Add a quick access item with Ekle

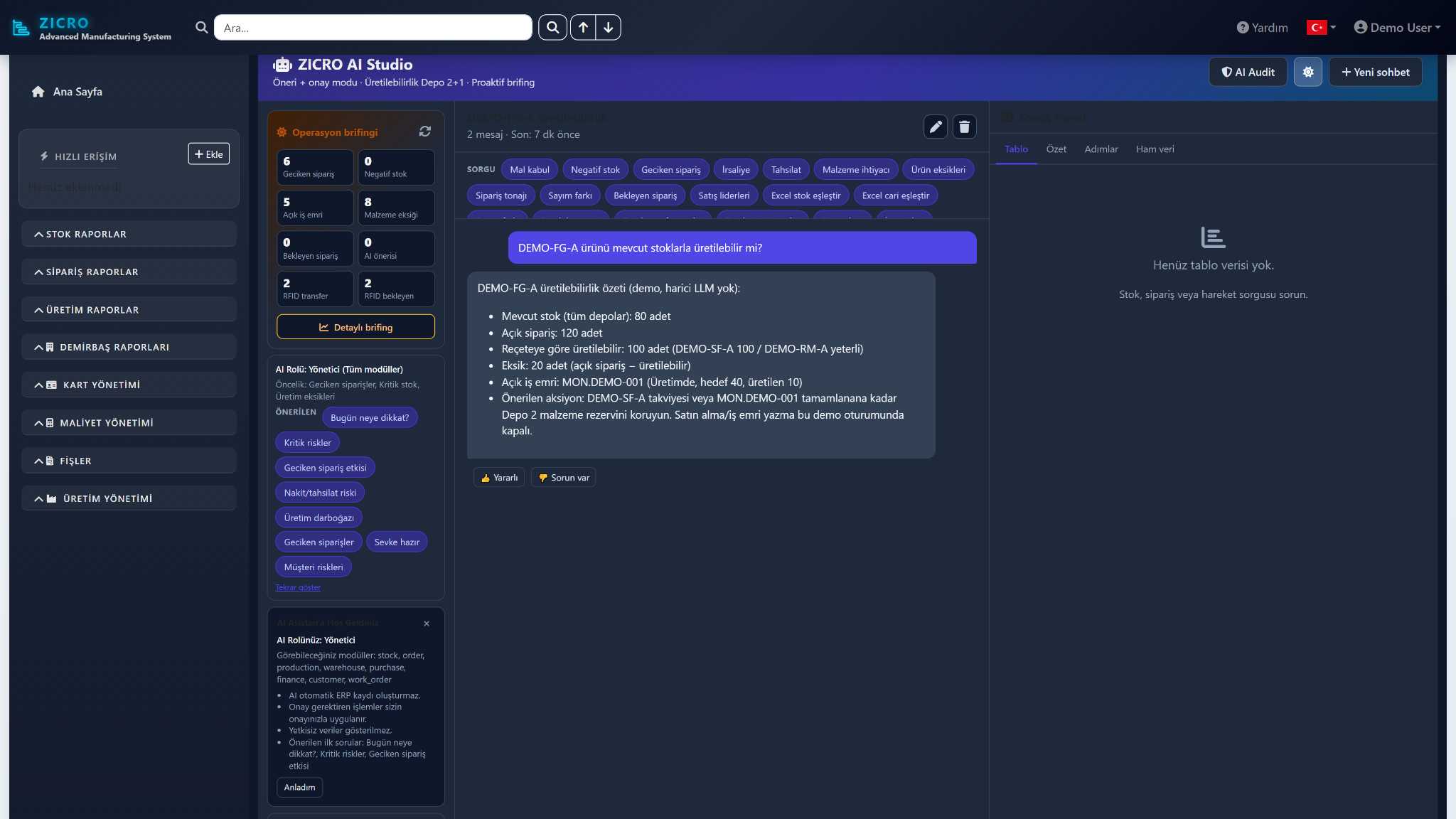coord(209,154)
